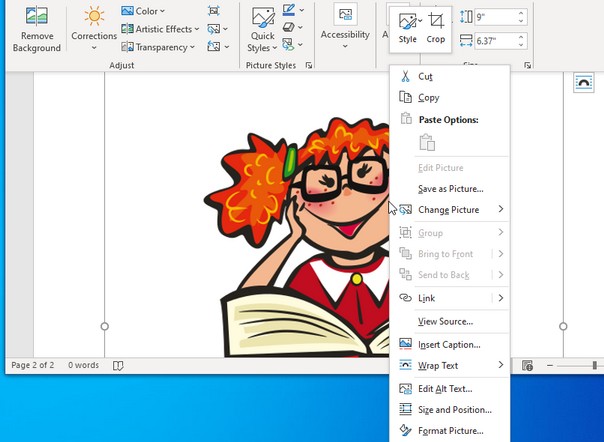Decrease the width with the down spinner

click(521, 45)
